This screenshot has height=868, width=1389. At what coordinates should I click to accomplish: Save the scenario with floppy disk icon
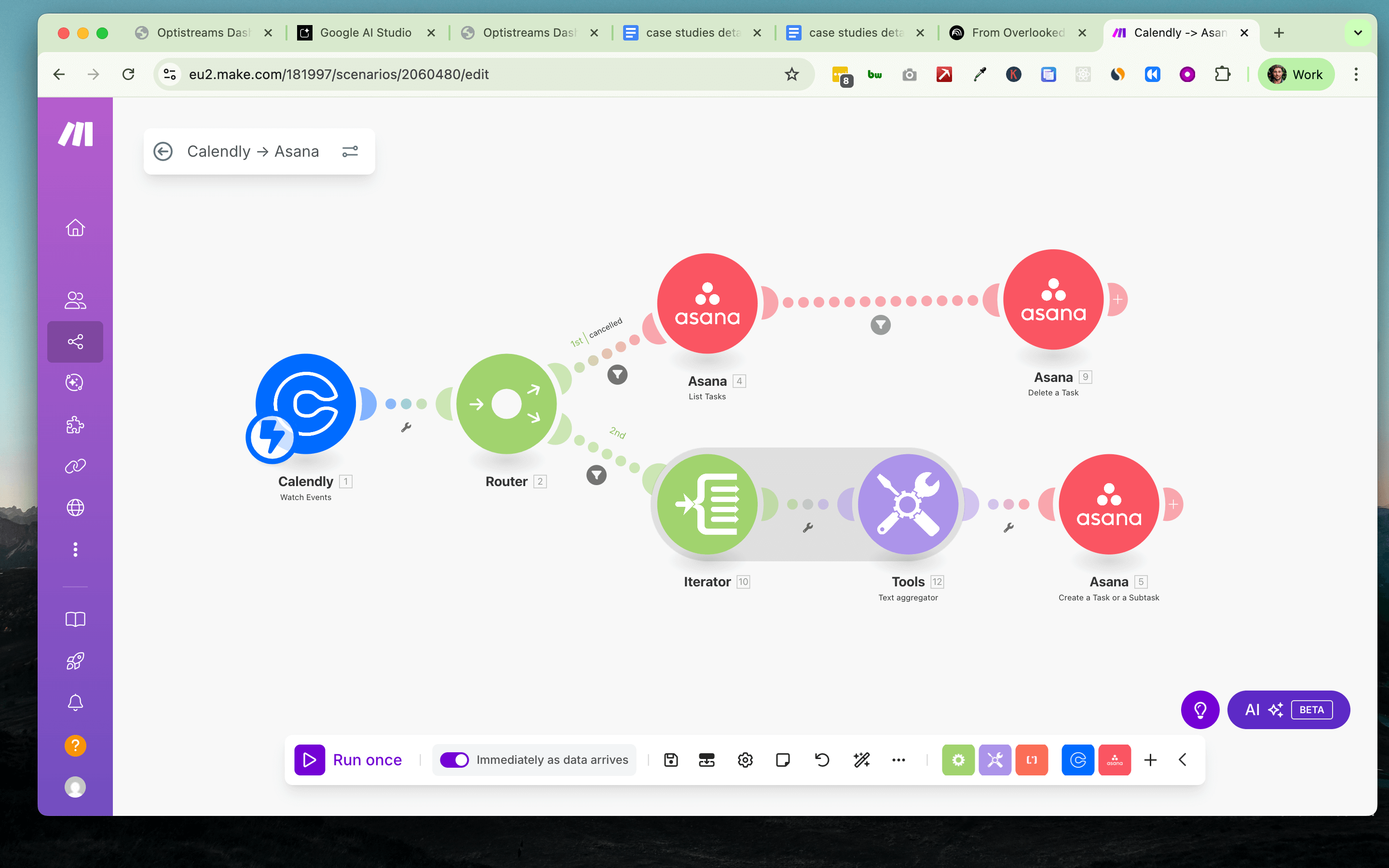coord(671,759)
